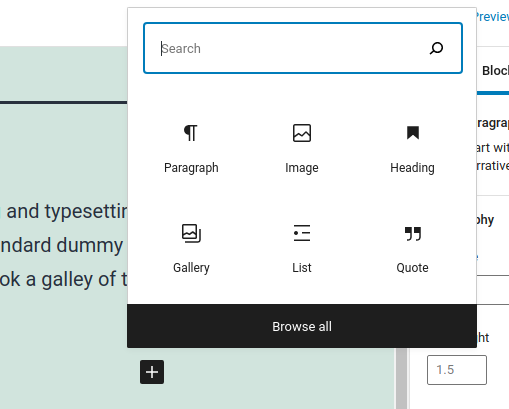Select the Heading bookmark icon
This screenshot has width=509, height=409.
click(x=413, y=133)
